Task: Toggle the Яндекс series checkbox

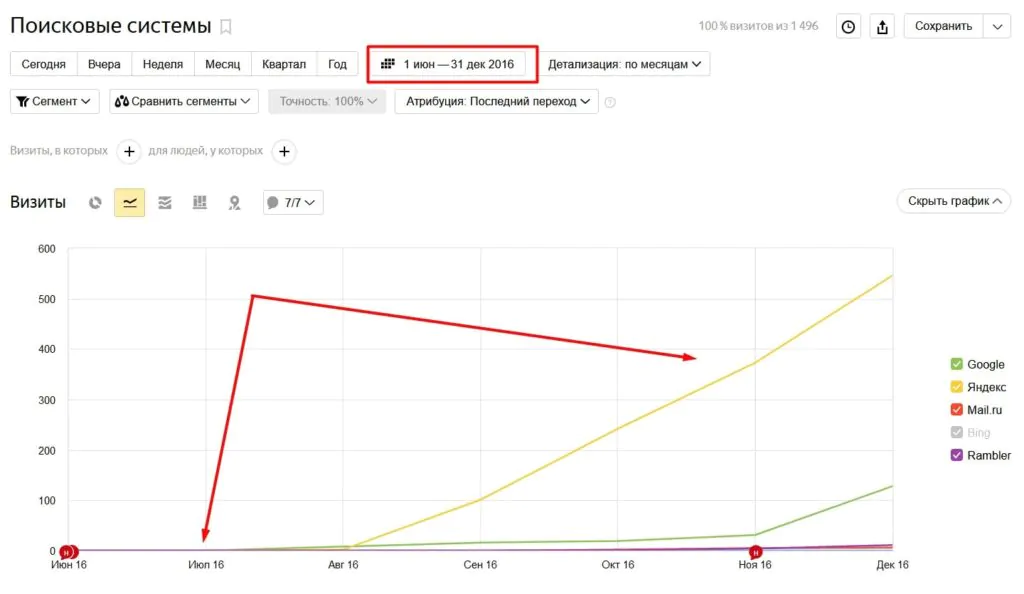Action: click(957, 387)
